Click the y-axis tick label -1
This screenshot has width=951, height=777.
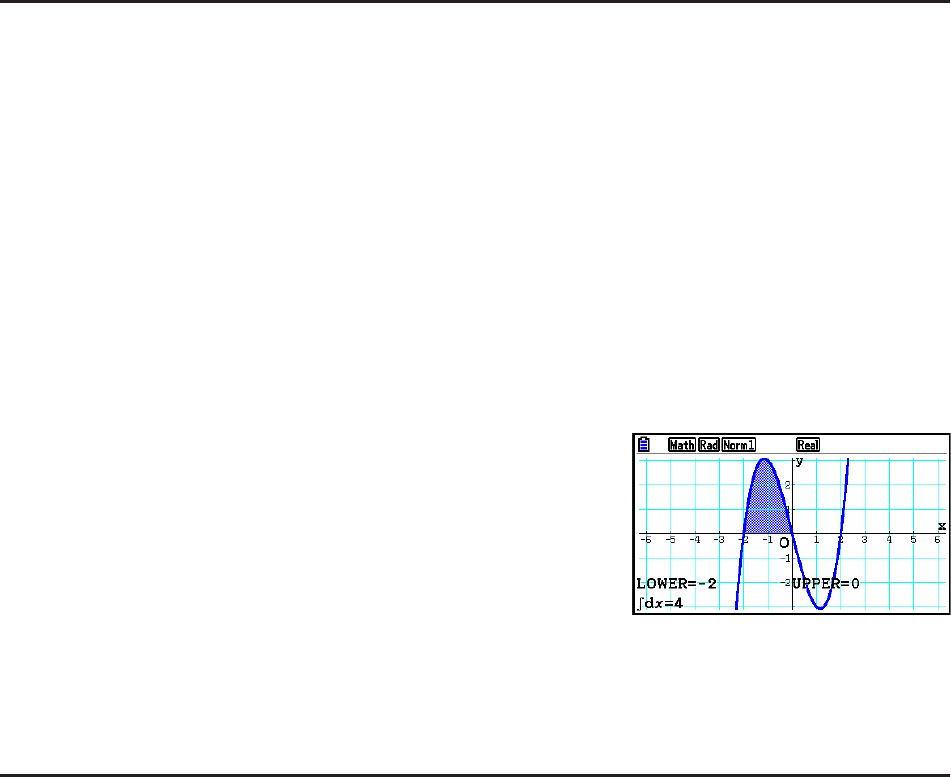786,559
